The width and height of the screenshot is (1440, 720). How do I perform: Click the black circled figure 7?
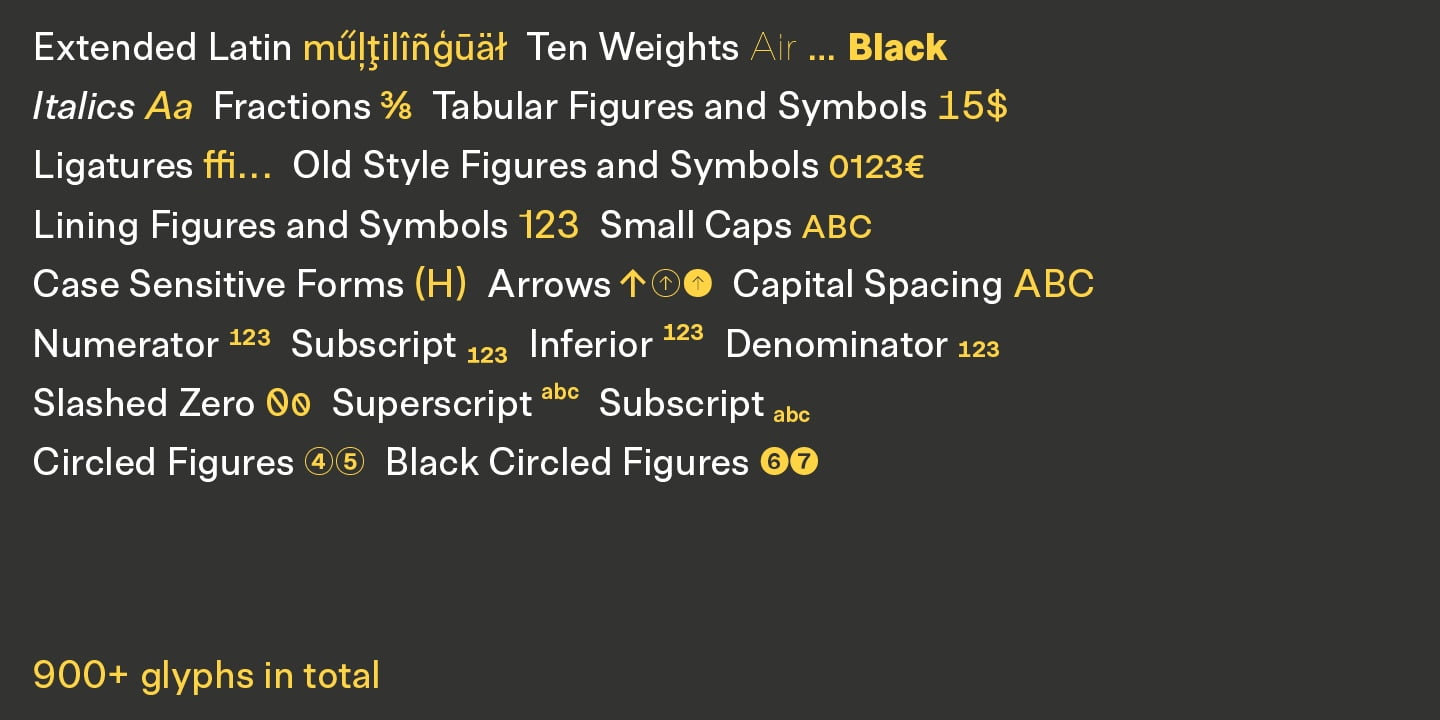tap(804, 463)
